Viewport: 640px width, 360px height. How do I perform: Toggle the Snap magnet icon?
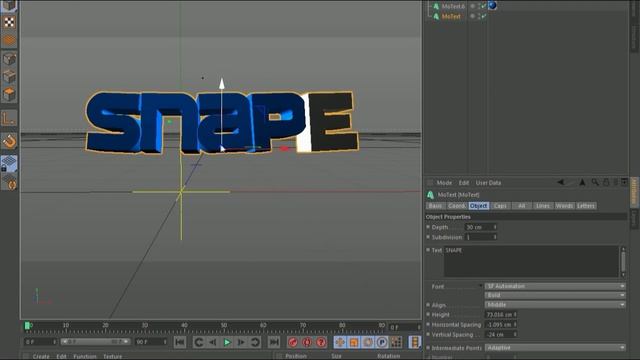coord(9,141)
